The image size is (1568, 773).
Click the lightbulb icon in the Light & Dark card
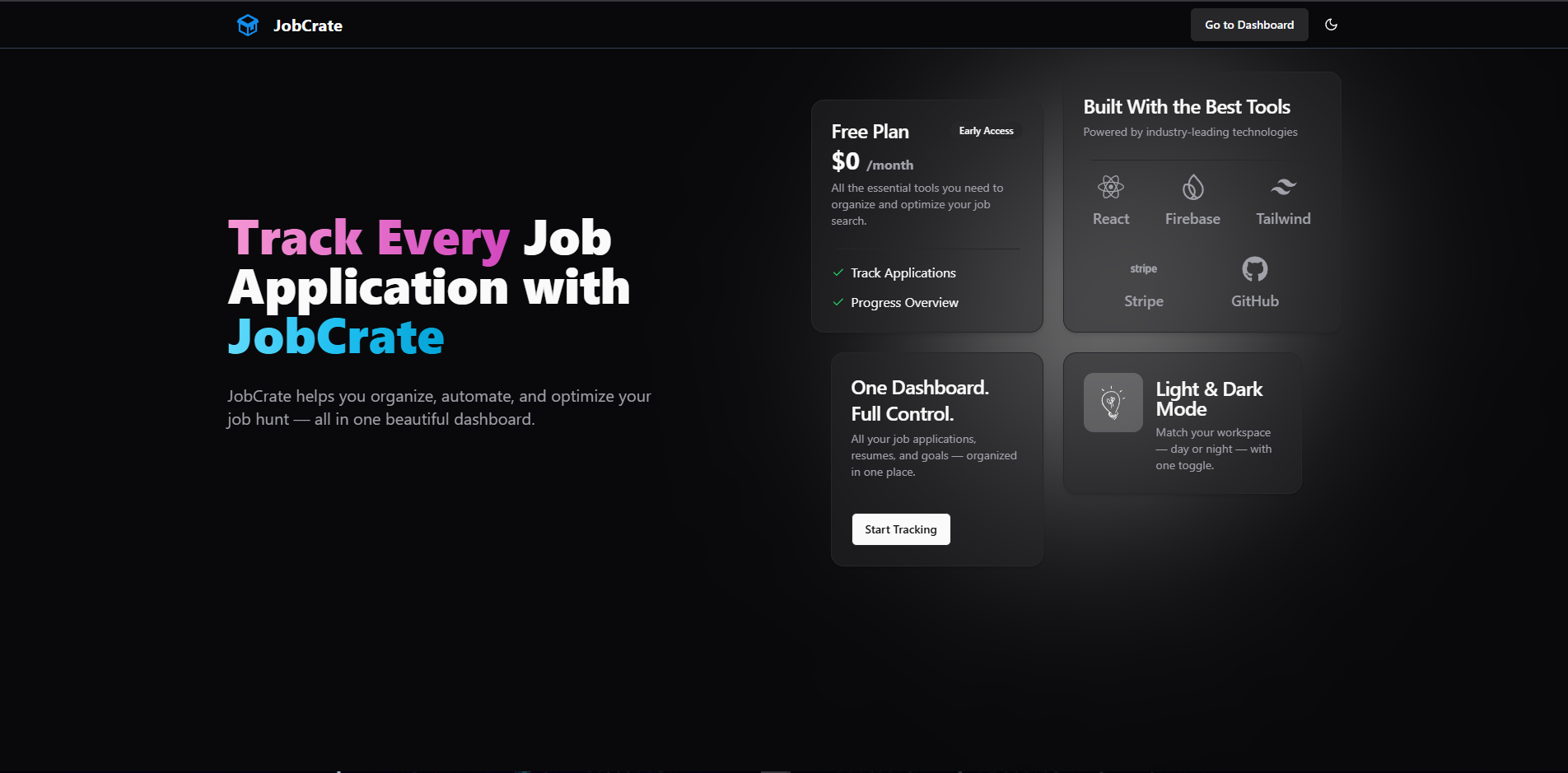tap(1112, 403)
